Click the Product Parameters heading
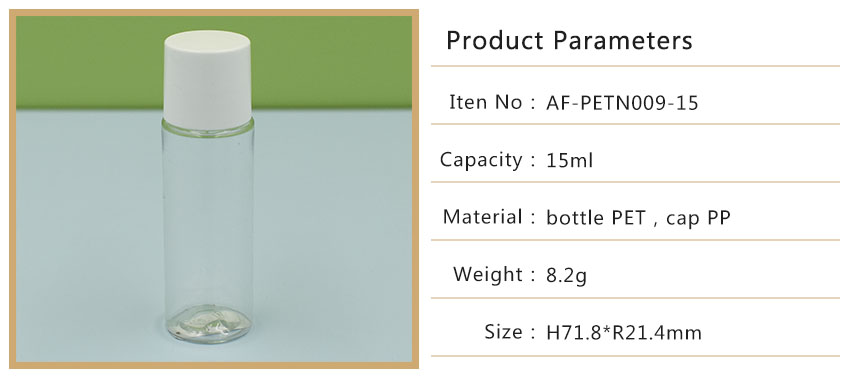Screen dimensions: 850x379 click(x=569, y=41)
